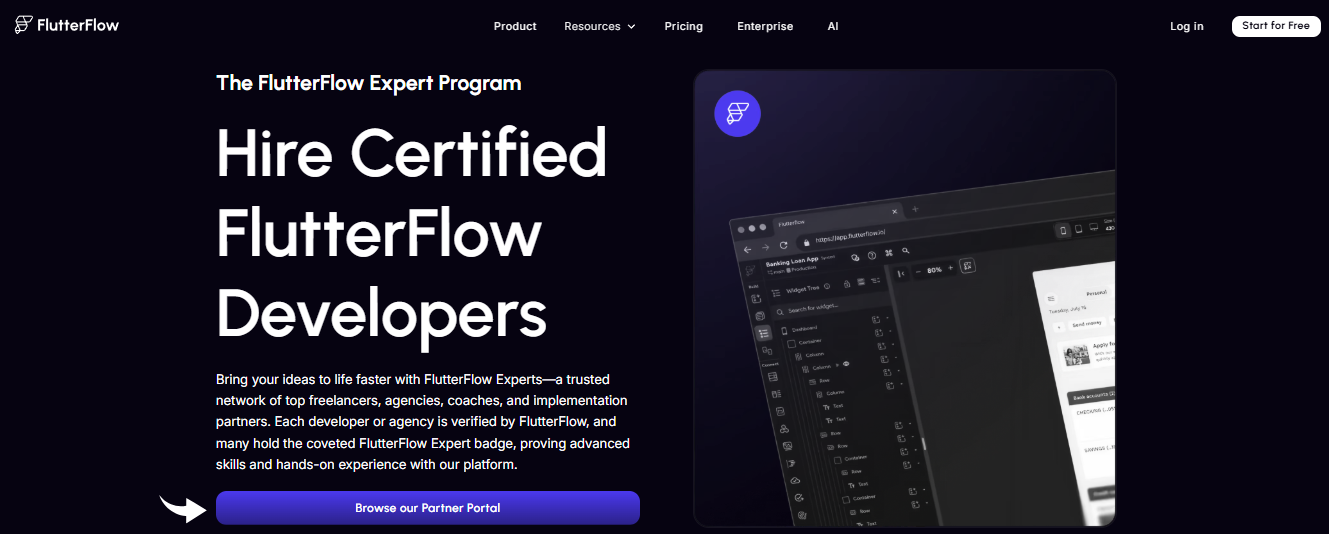Expand the Resources dropdown

(600, 26)
